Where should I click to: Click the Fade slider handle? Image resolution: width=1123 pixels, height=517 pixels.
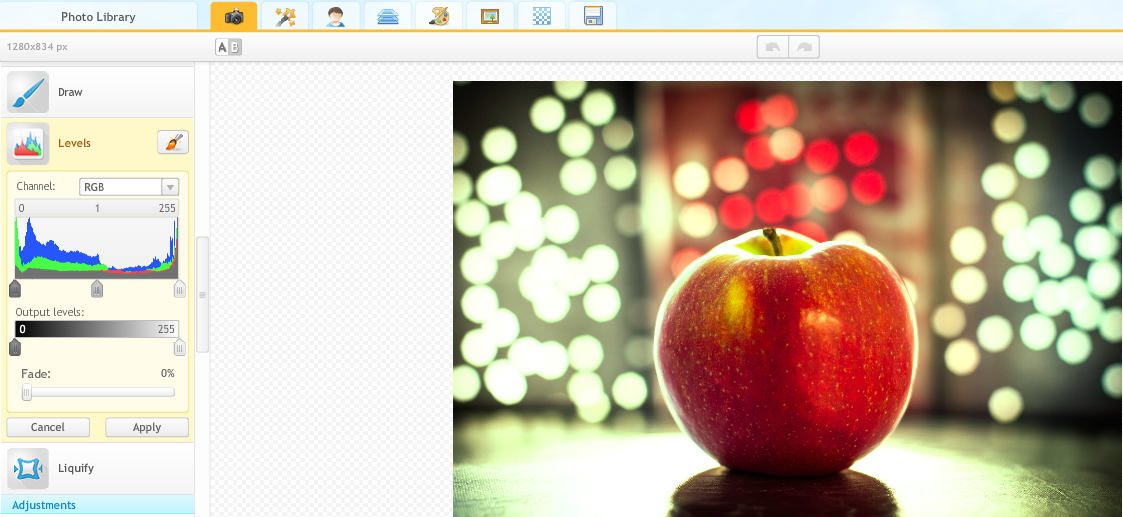pos(27,393)
